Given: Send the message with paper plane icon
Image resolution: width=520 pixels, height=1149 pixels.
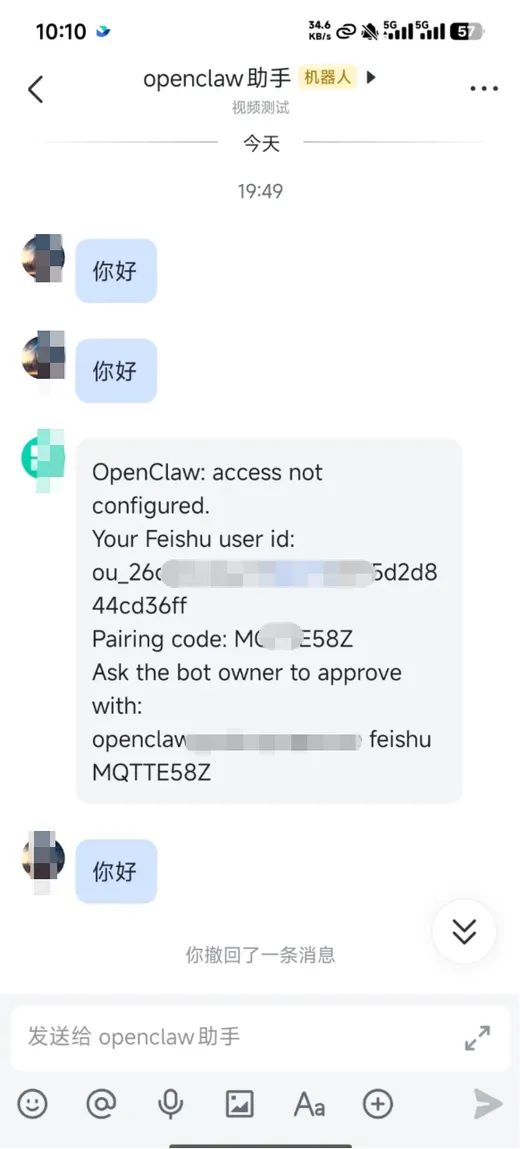Looking at the screenshot, I should [x=488, y=1104].
